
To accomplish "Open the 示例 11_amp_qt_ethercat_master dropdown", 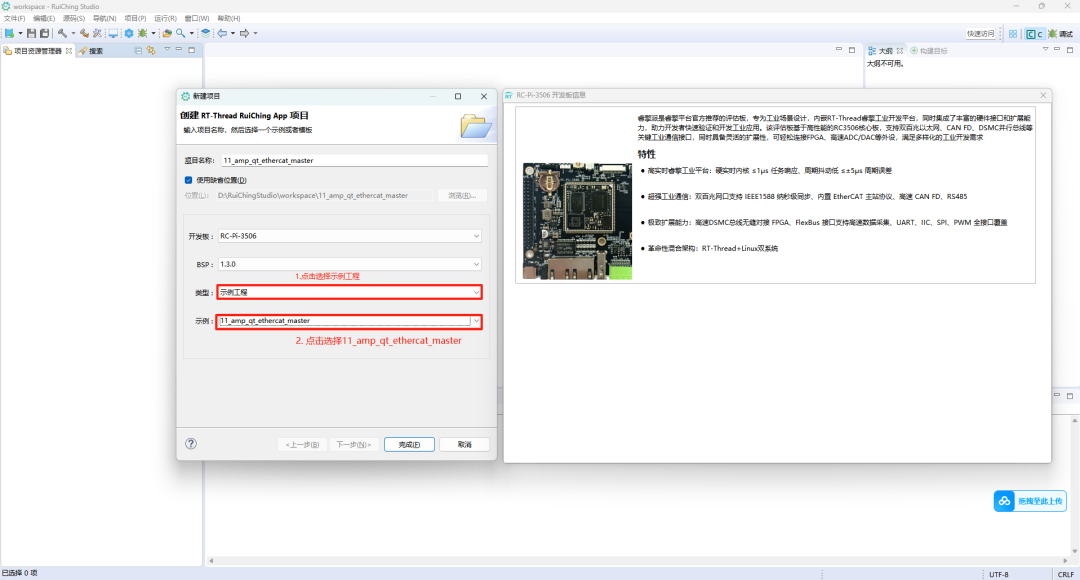I will pos(349,321).
